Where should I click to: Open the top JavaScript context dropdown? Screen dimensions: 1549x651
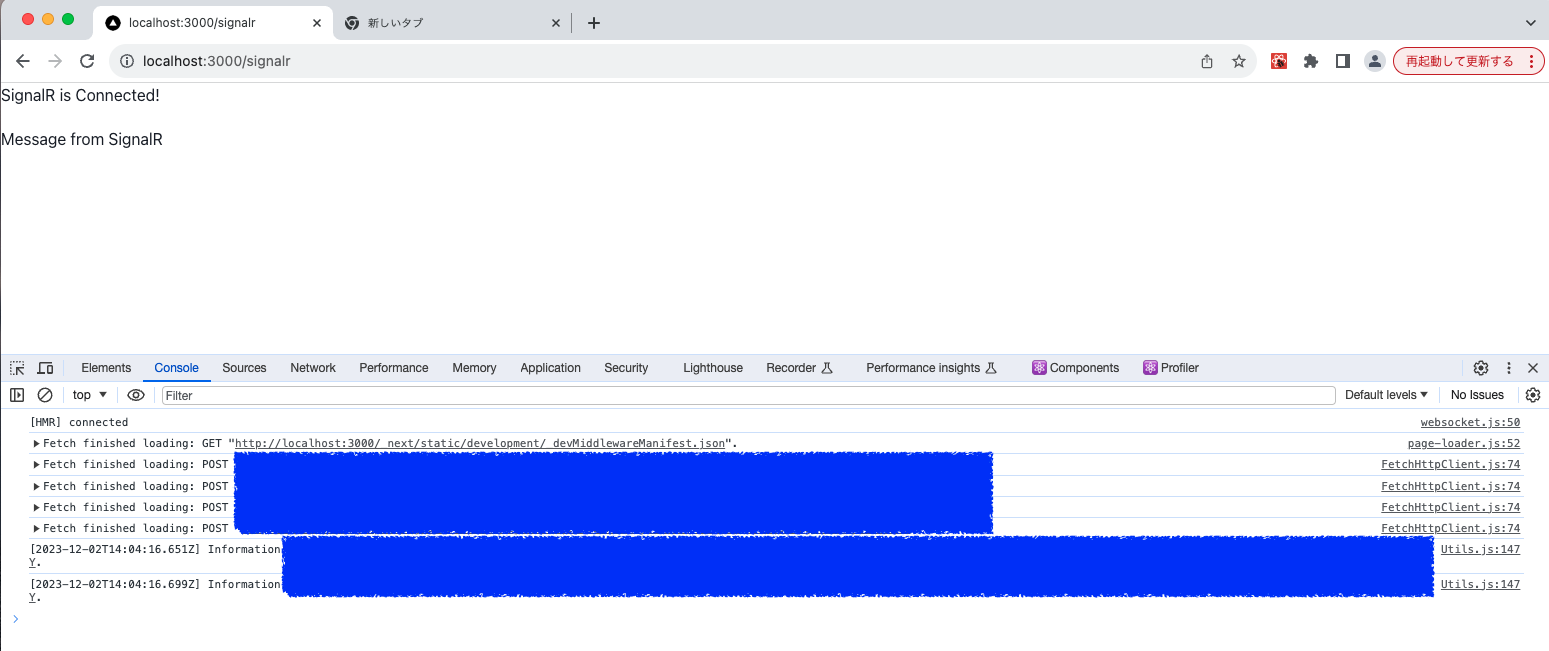(90, 395)
